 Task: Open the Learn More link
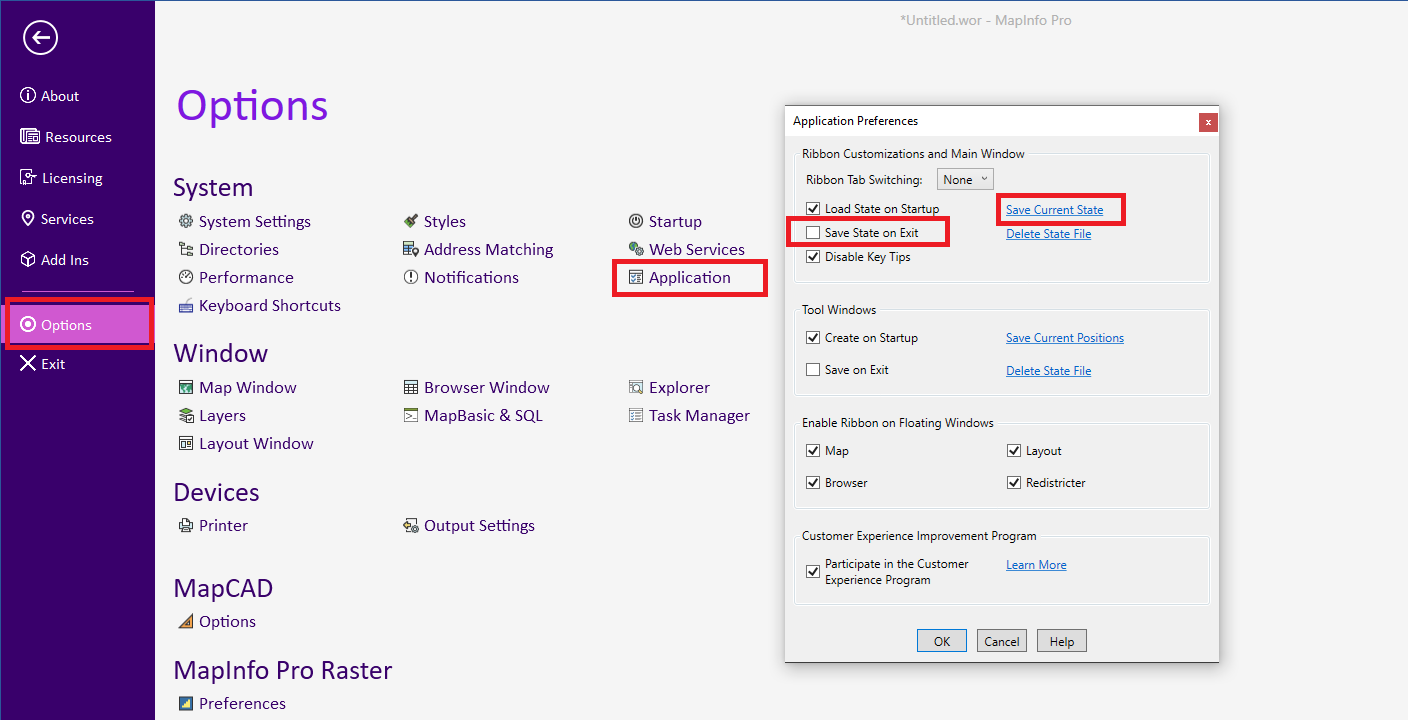tap(1036, 565)
